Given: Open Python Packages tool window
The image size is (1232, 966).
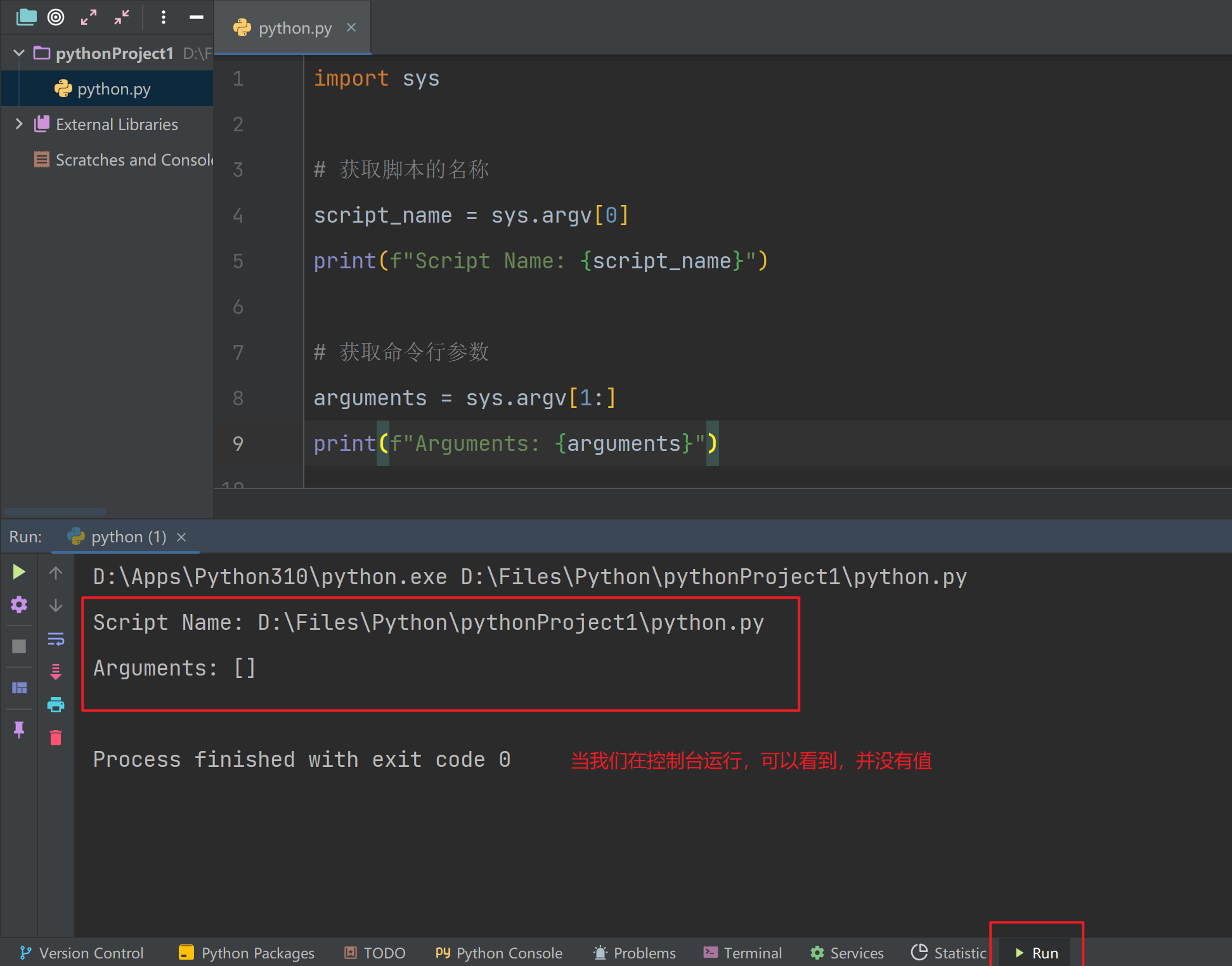Looking at the screenshot, I should 247,953.
